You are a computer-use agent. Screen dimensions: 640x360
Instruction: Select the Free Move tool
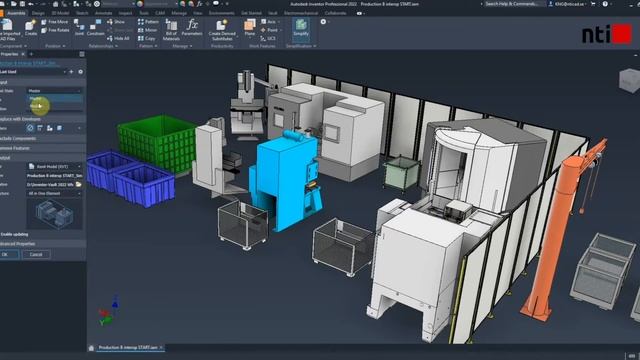point(55,22)
